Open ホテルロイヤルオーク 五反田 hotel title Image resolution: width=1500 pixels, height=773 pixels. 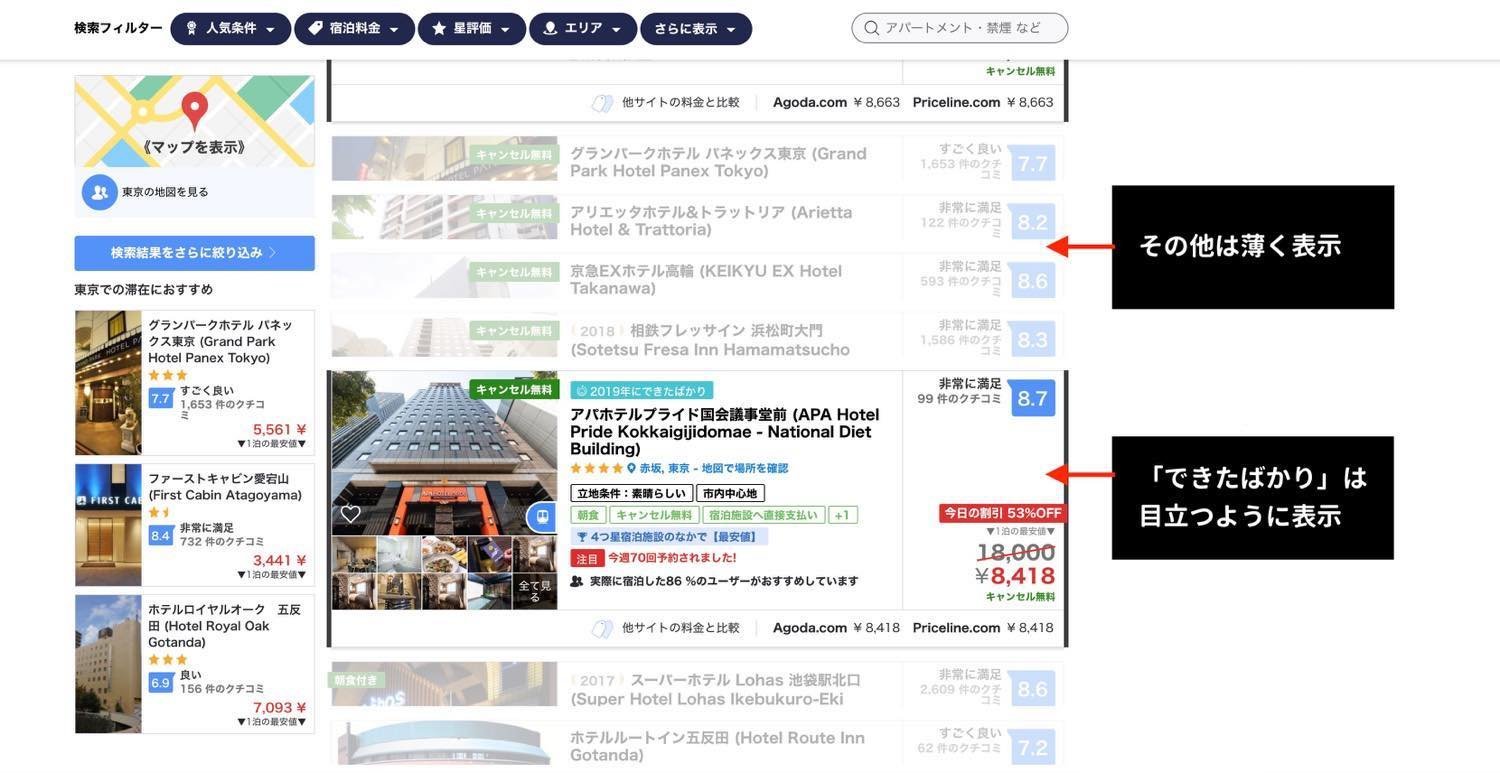(225, 626)
